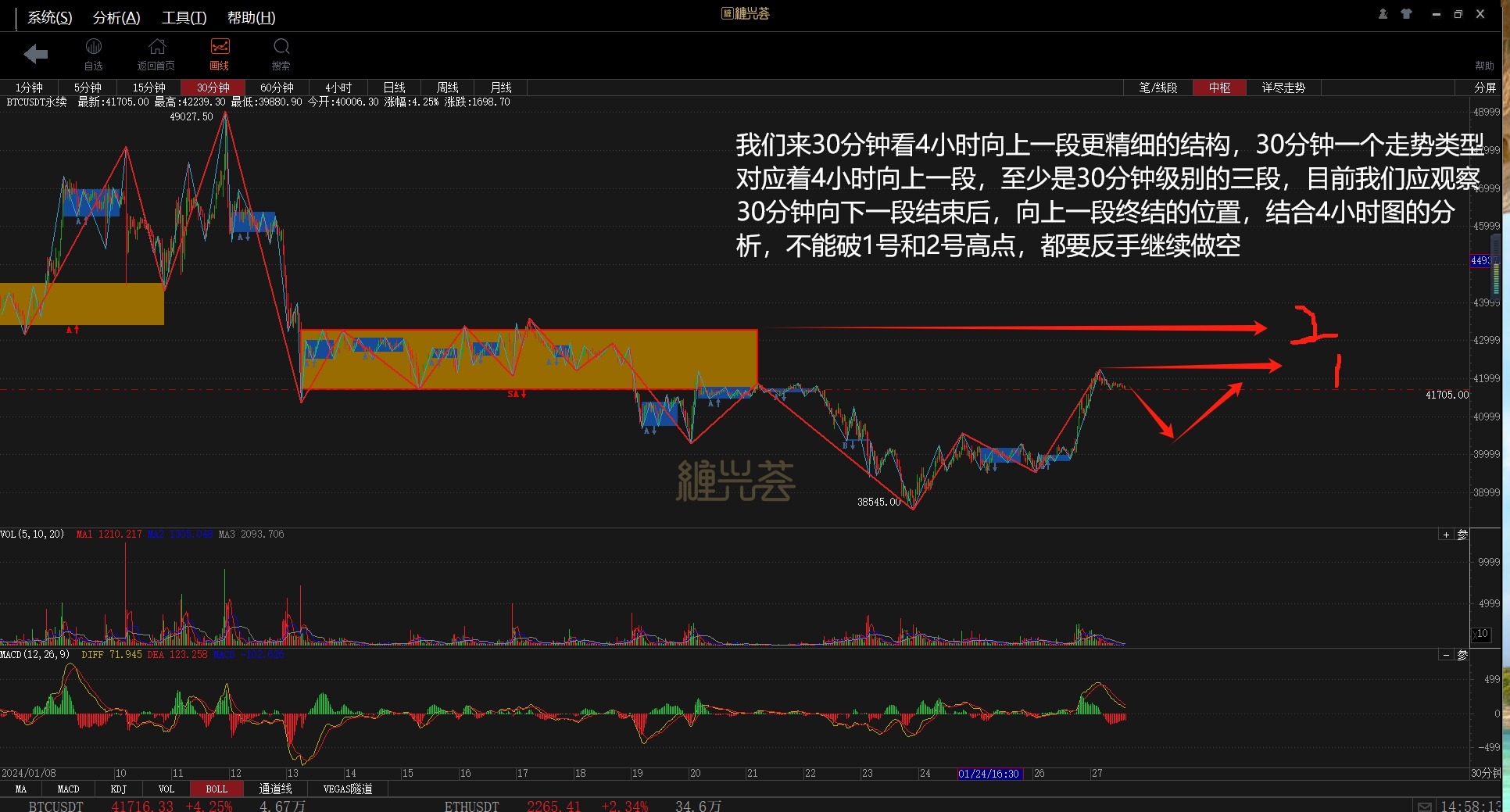Switch to the 60分钟 timeframe tab
The height and width of the screenshot is (812, 1510).
pos(277,88)
